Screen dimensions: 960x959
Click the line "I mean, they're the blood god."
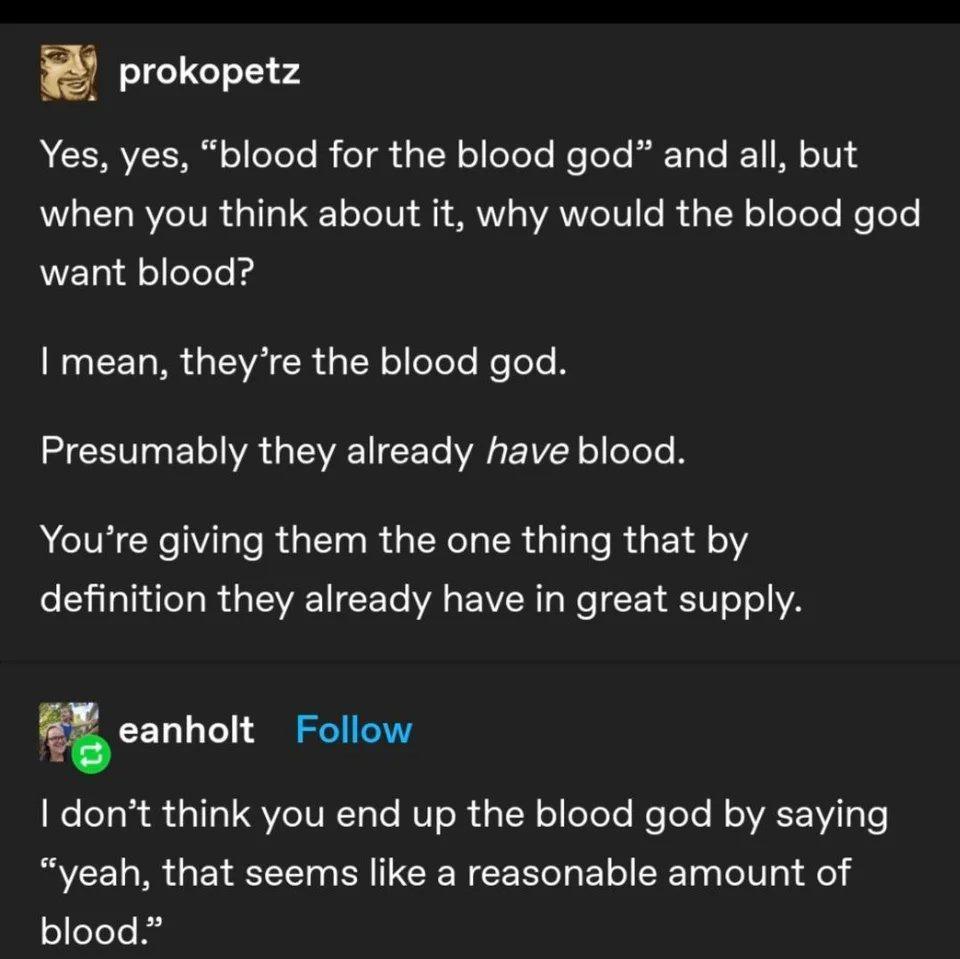[x=304, y=361]
